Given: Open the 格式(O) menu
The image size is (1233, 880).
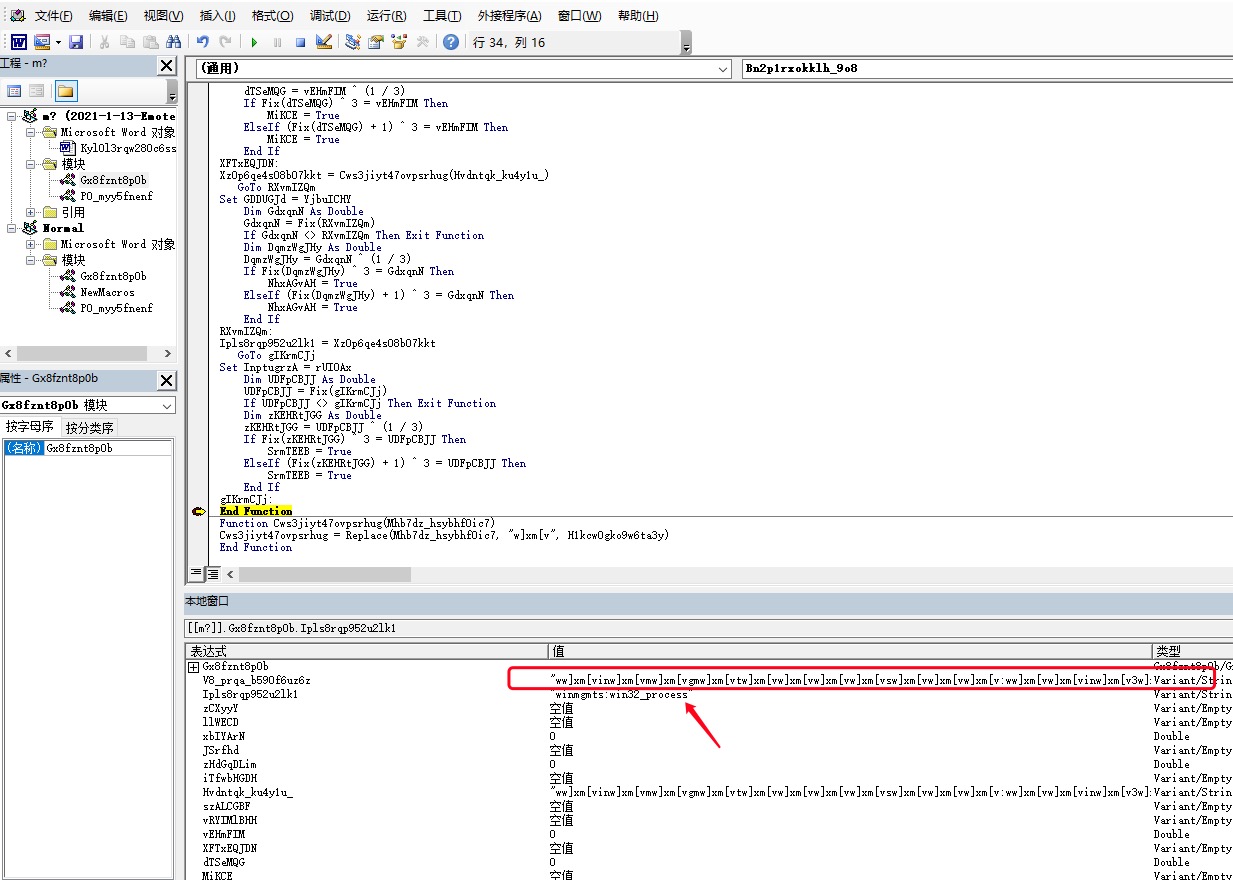Looking at the screenshot, I should pos(273,16).
